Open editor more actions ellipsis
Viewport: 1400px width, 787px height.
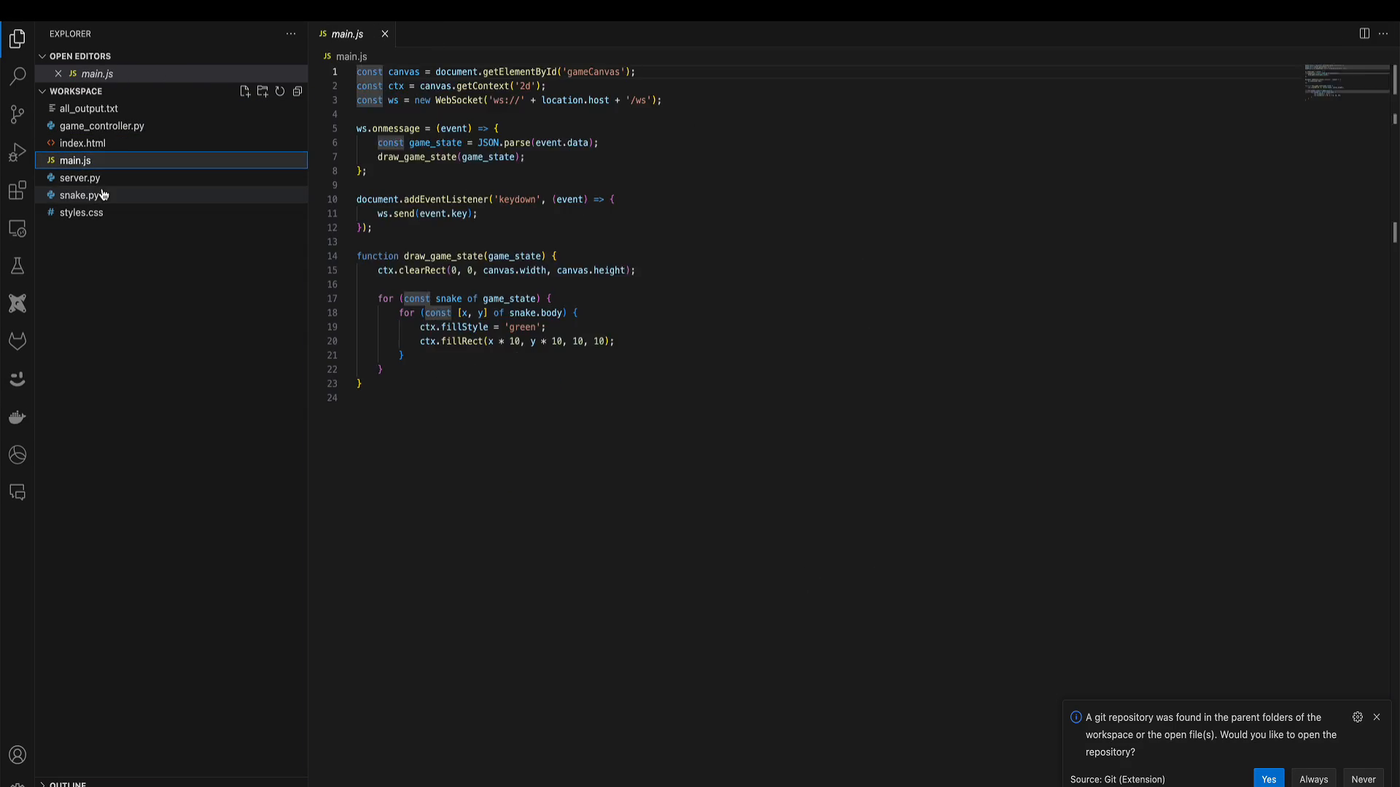1383,34
